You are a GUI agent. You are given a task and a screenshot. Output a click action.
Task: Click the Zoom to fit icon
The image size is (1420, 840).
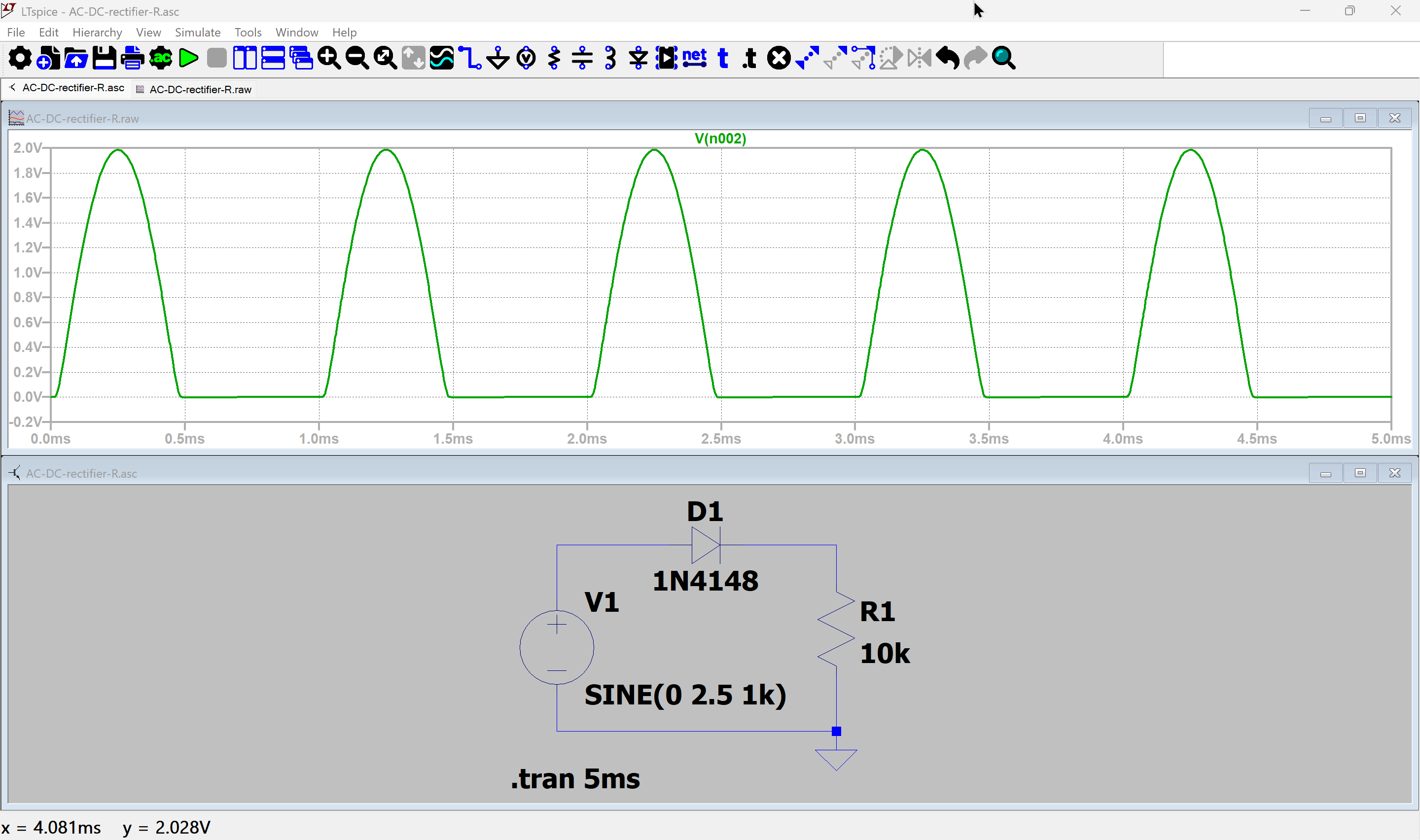pyautogui.click(x=386, y=58)
